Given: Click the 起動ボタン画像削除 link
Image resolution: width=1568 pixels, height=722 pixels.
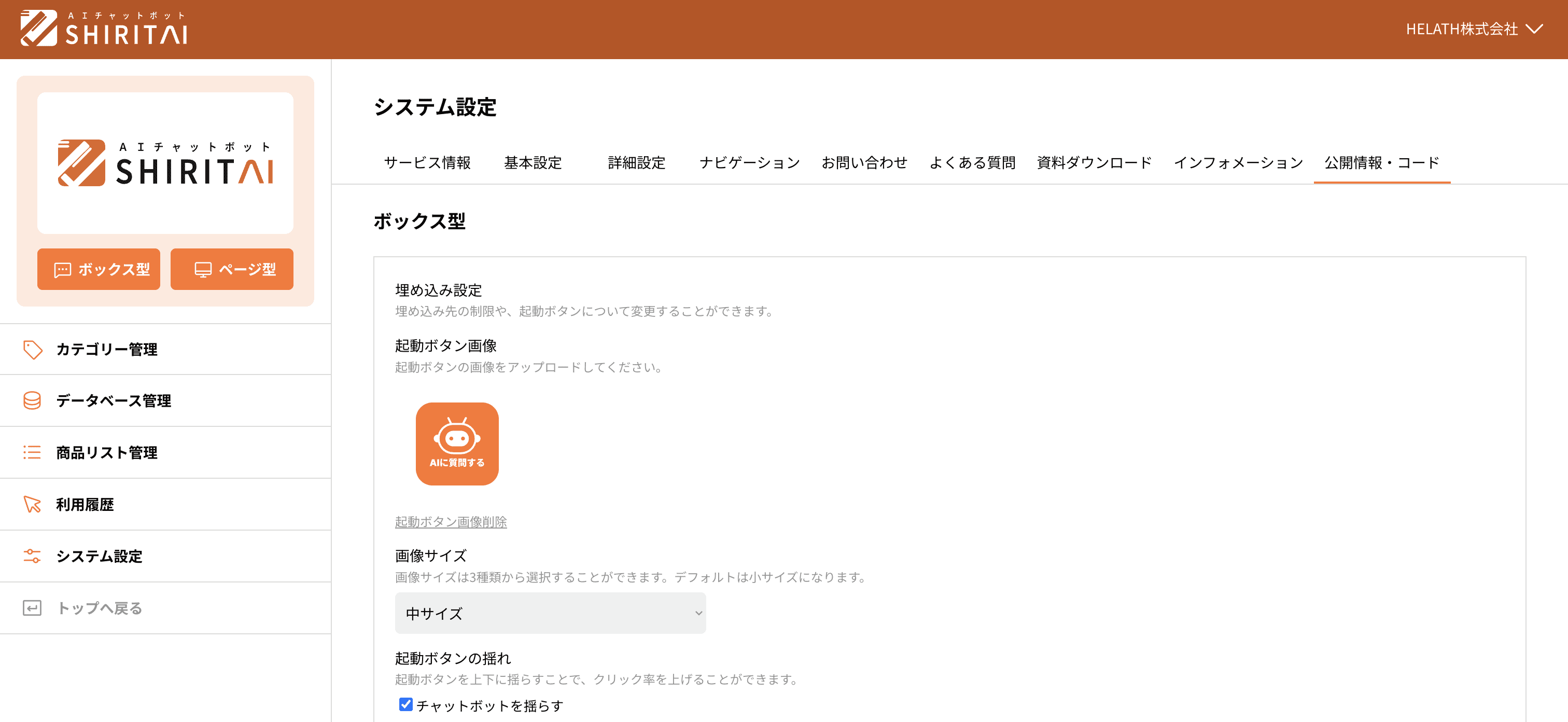Looking at the screenshot, I should (x=451, y=522).
